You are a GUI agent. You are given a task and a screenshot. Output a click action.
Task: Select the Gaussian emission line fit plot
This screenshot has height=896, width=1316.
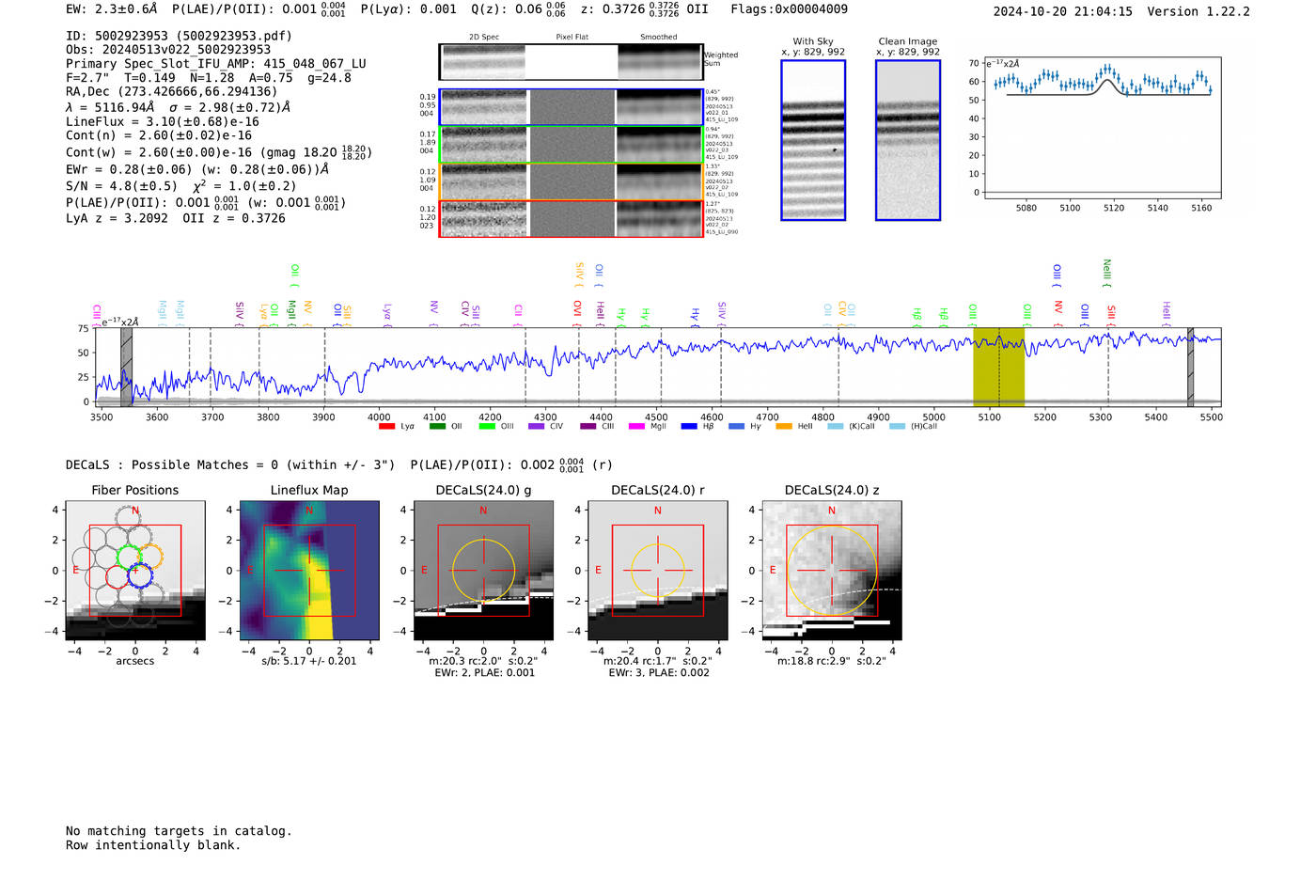[1103, 128]
